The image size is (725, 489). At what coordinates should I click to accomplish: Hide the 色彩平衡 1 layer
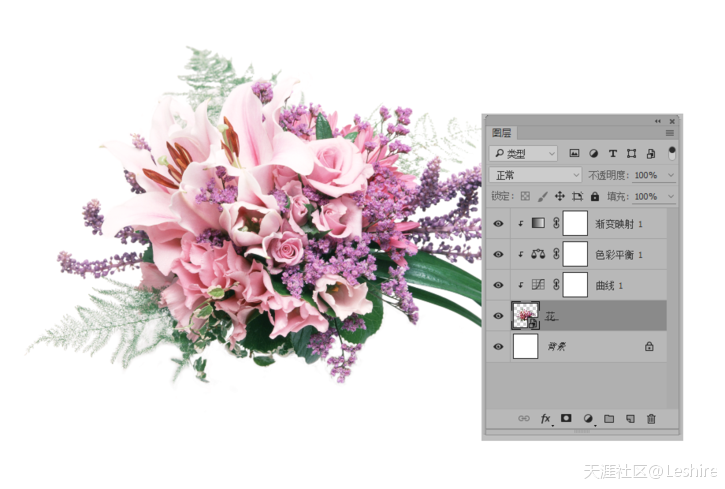(498, 254)
